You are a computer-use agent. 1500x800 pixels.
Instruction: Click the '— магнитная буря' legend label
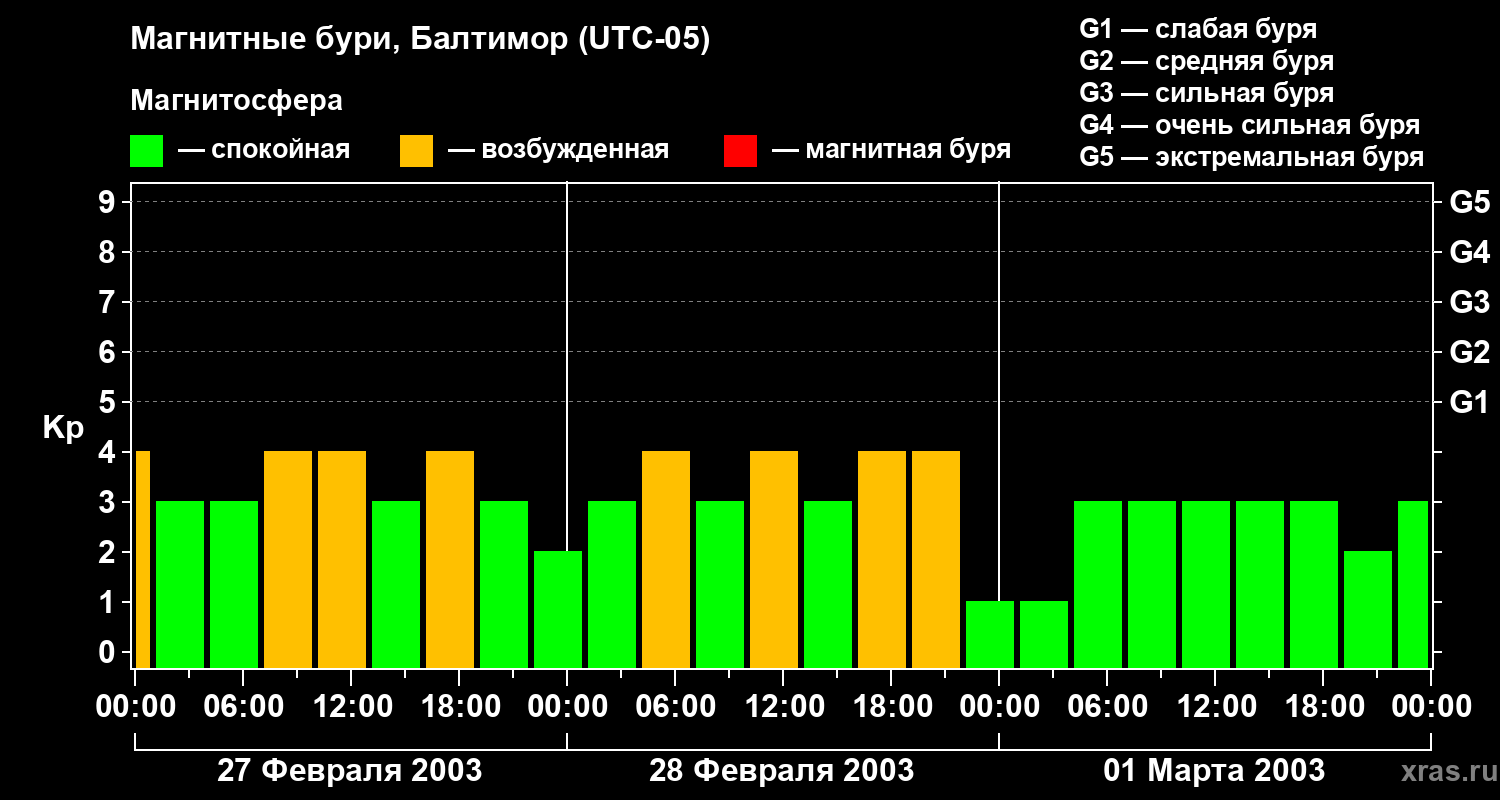[891, 150]
